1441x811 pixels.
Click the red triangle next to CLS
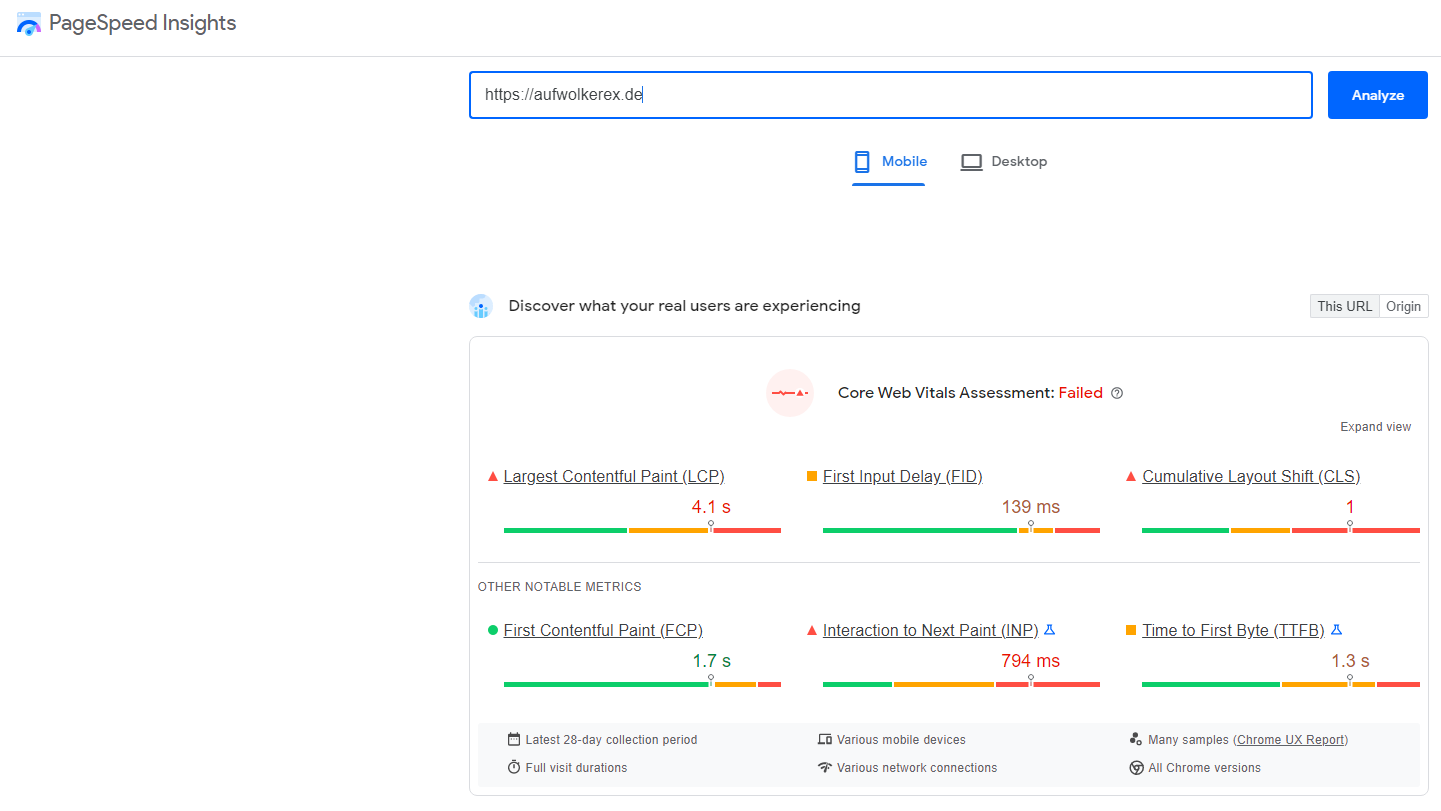[1131, 476]
